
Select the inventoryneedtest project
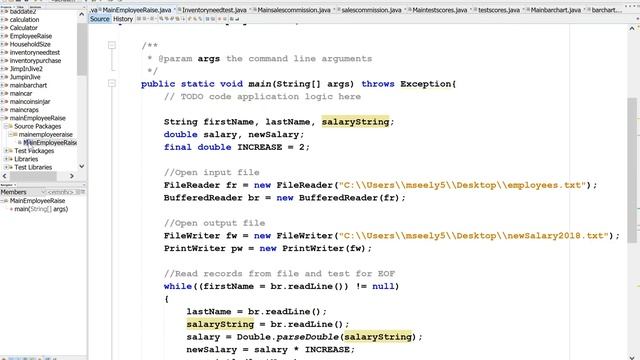35,52
